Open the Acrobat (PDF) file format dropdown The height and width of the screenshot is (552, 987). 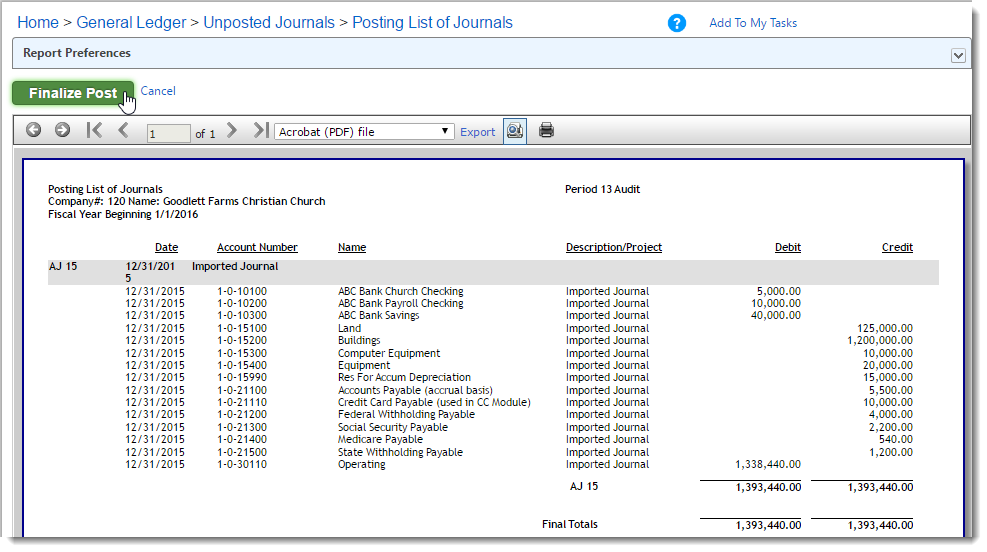[364, 132]
